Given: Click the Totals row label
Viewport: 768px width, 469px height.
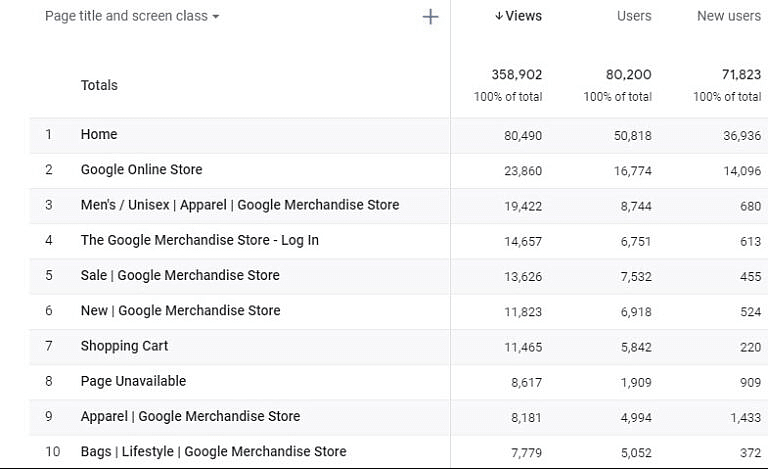Looking at the screenshot, I should tap(99, 86).
